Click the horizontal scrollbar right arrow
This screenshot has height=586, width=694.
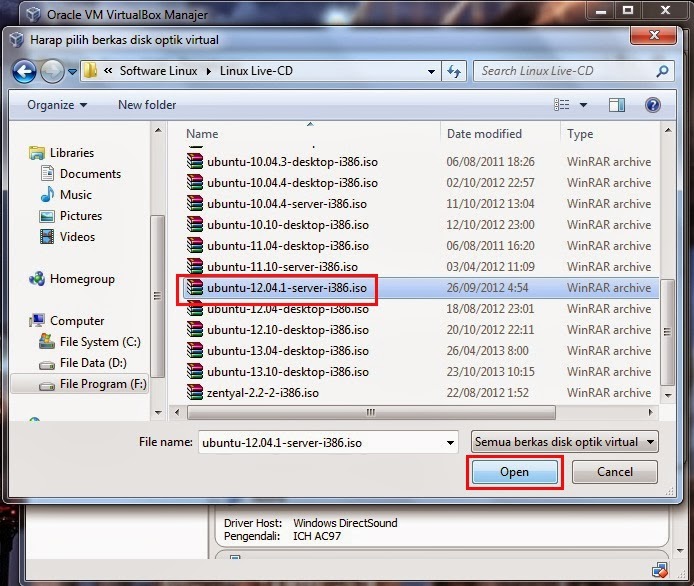pyautogui.click(x=650, y=413)
